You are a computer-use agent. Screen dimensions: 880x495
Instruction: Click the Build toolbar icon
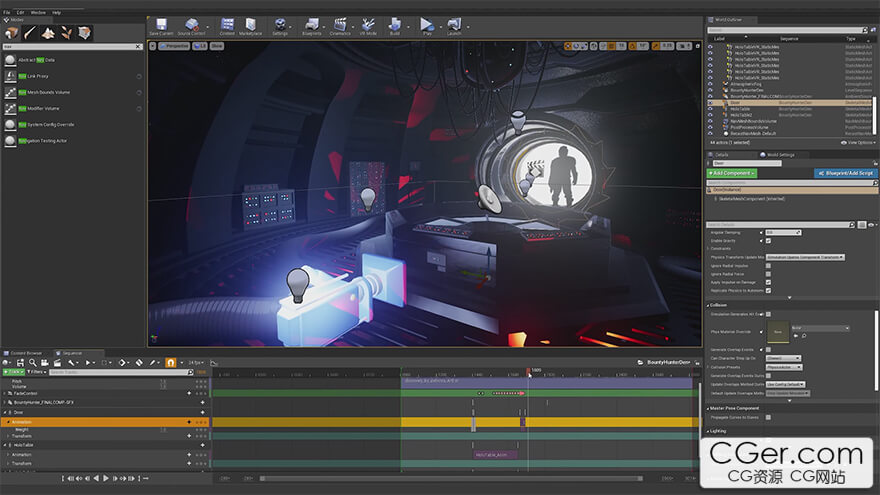[x=395, y=26]
